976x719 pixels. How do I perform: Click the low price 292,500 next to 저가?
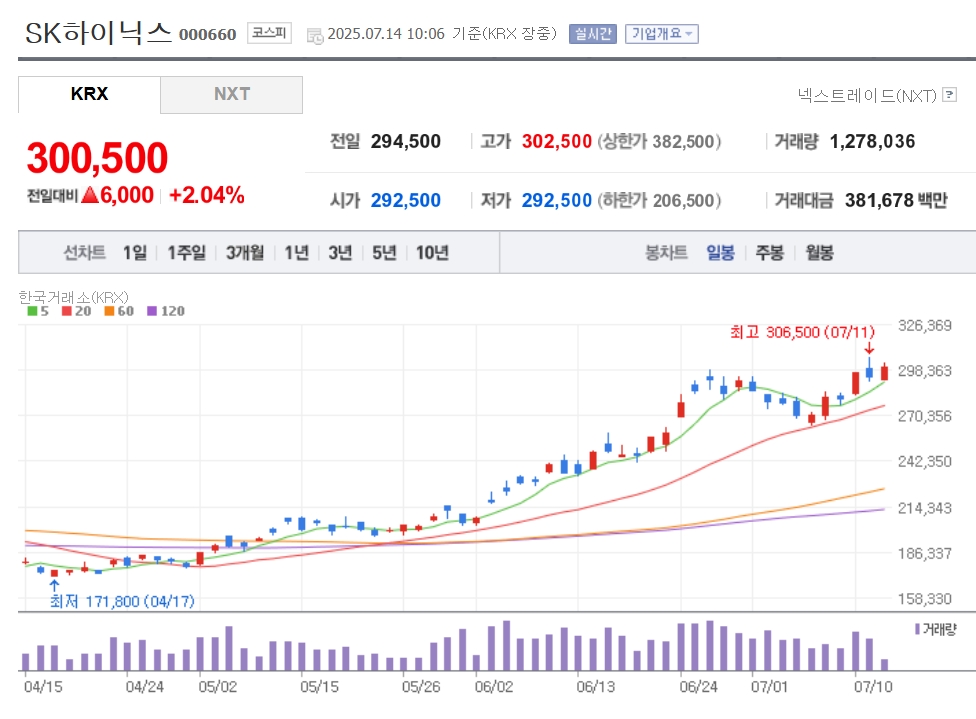click(556, 200)
